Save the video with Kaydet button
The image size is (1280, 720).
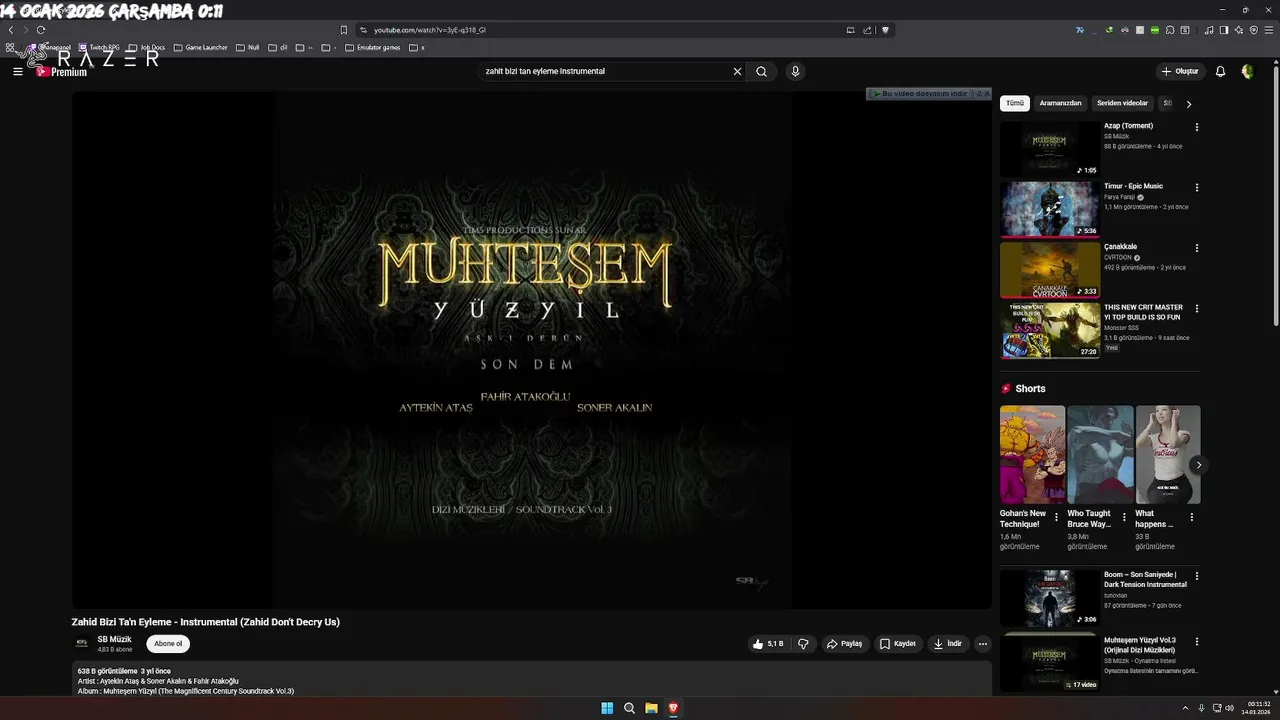(898, 644)
